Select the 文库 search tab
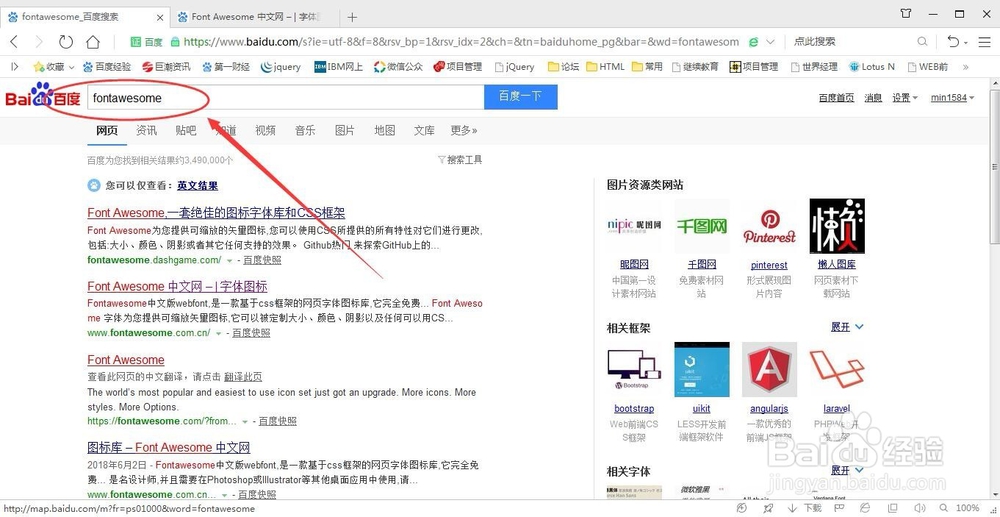Screen dimensions: 1000x517 424,130
